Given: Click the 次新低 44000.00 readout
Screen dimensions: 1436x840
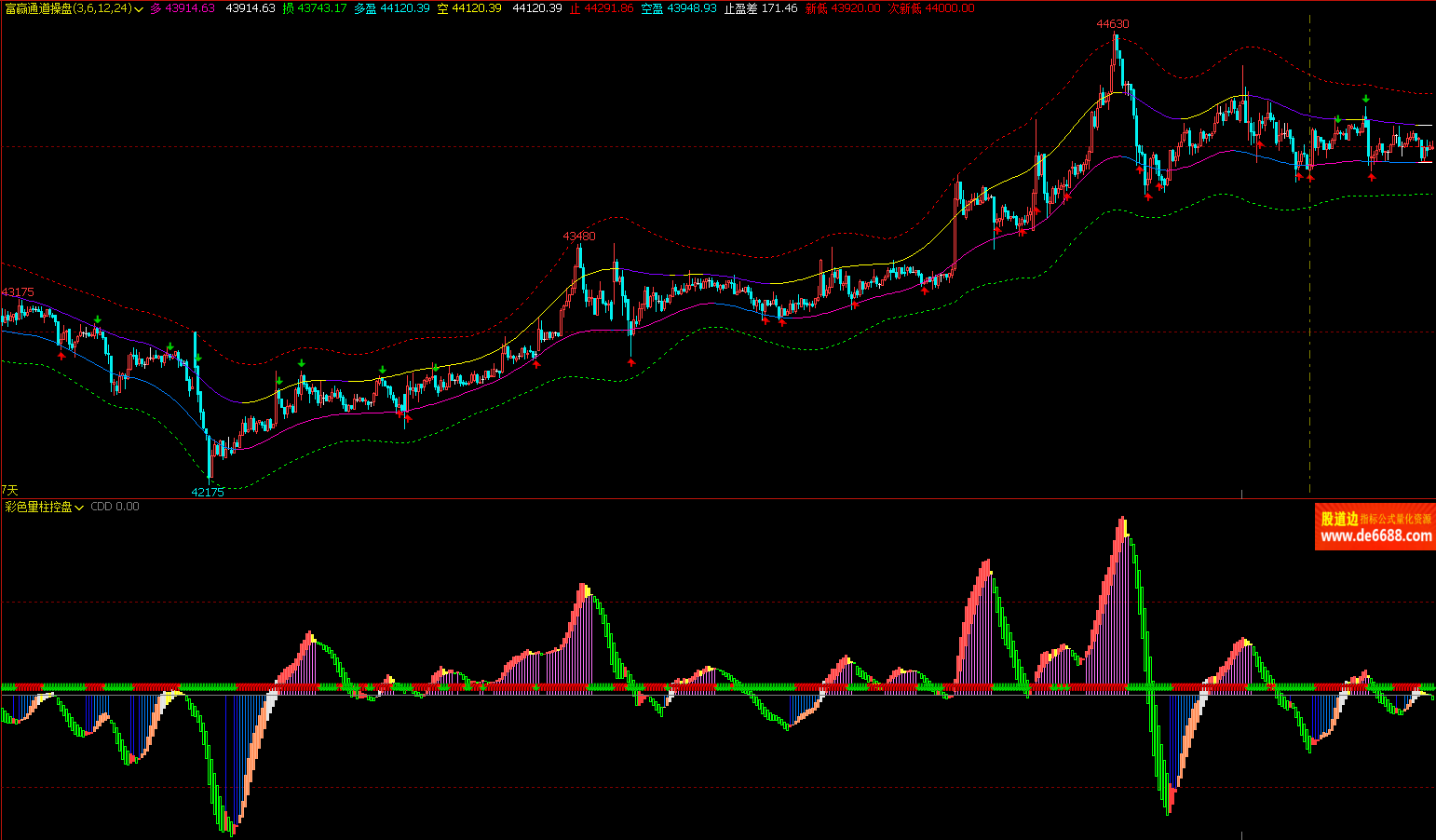Looking at the screenshot, I should [930, 8].
